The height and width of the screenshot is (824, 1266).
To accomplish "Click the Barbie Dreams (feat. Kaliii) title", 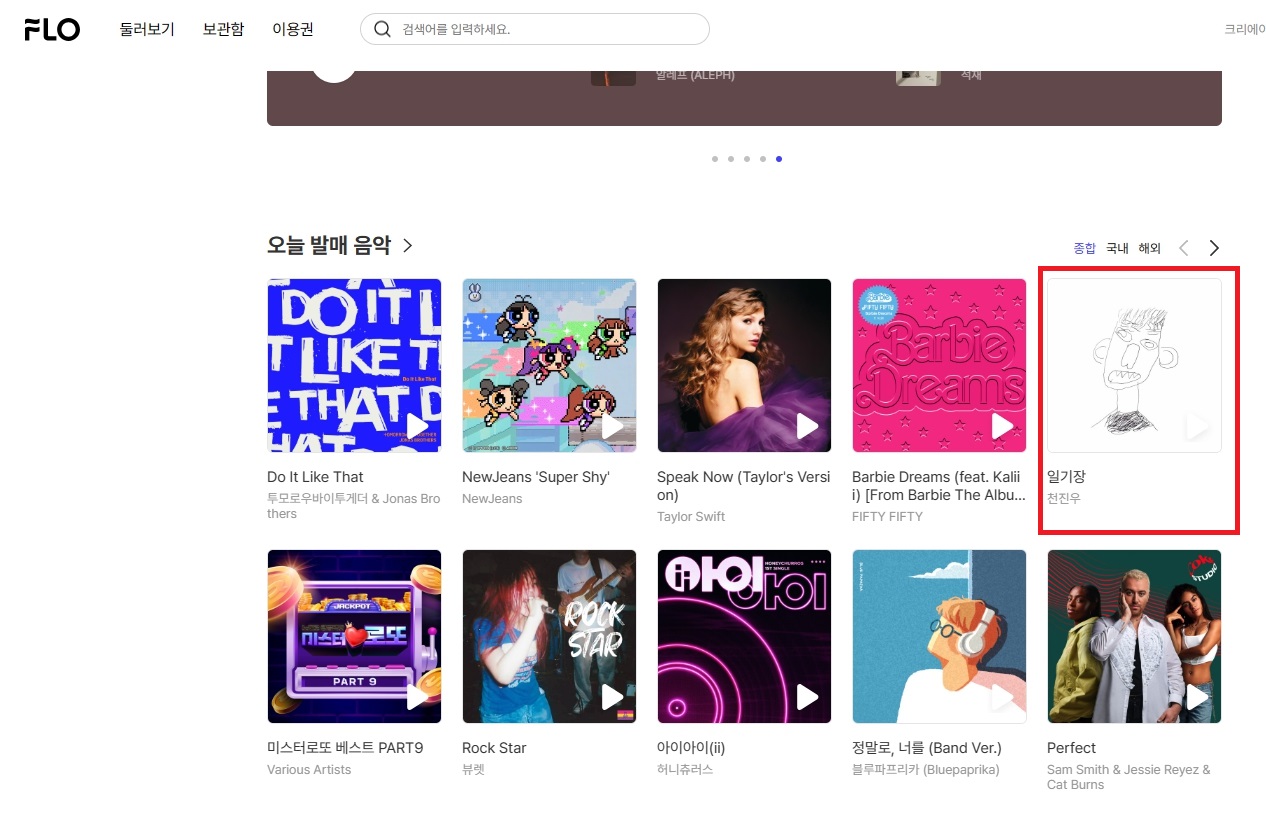I will click(x=939, y=486).
